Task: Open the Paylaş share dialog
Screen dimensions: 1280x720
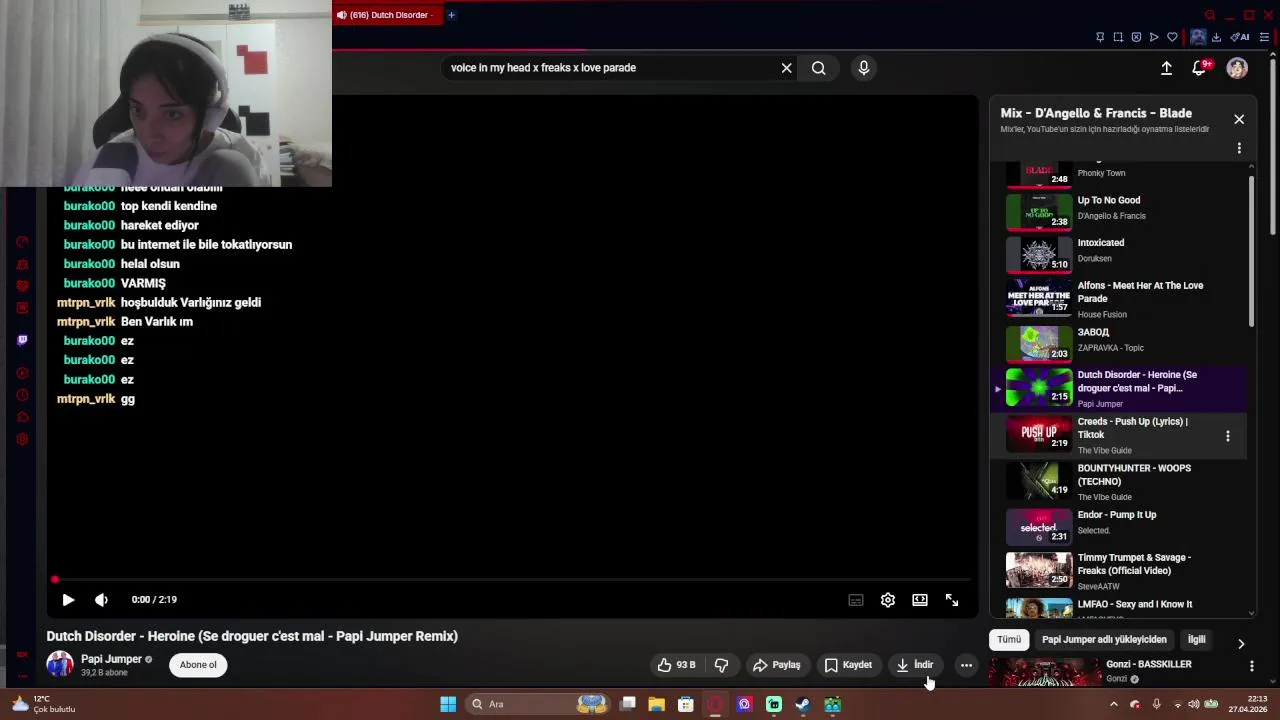Action: (x=777, y=665)
